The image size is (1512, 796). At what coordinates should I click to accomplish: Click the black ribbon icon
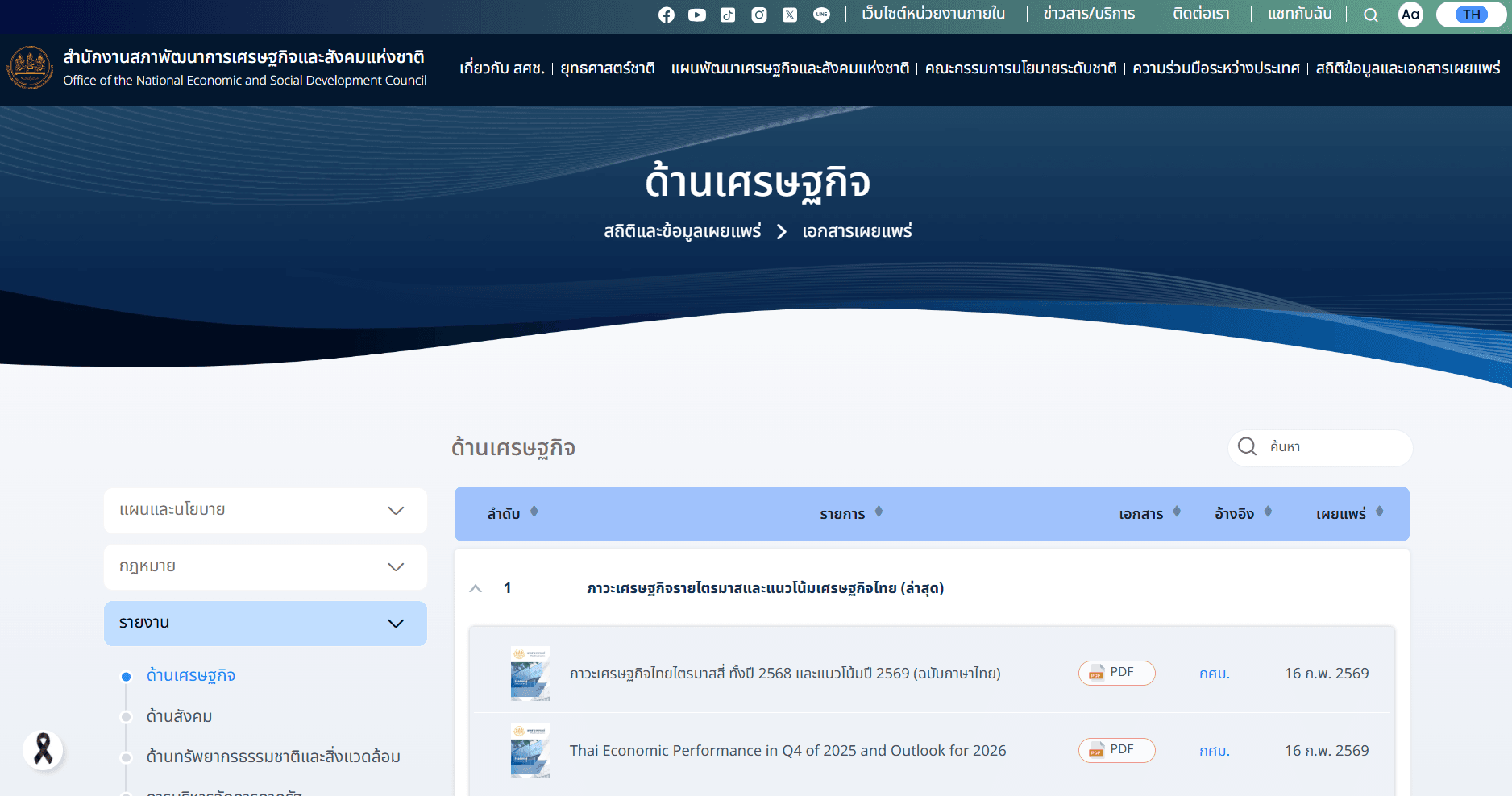pyautogui.click(x=43, y=749)
